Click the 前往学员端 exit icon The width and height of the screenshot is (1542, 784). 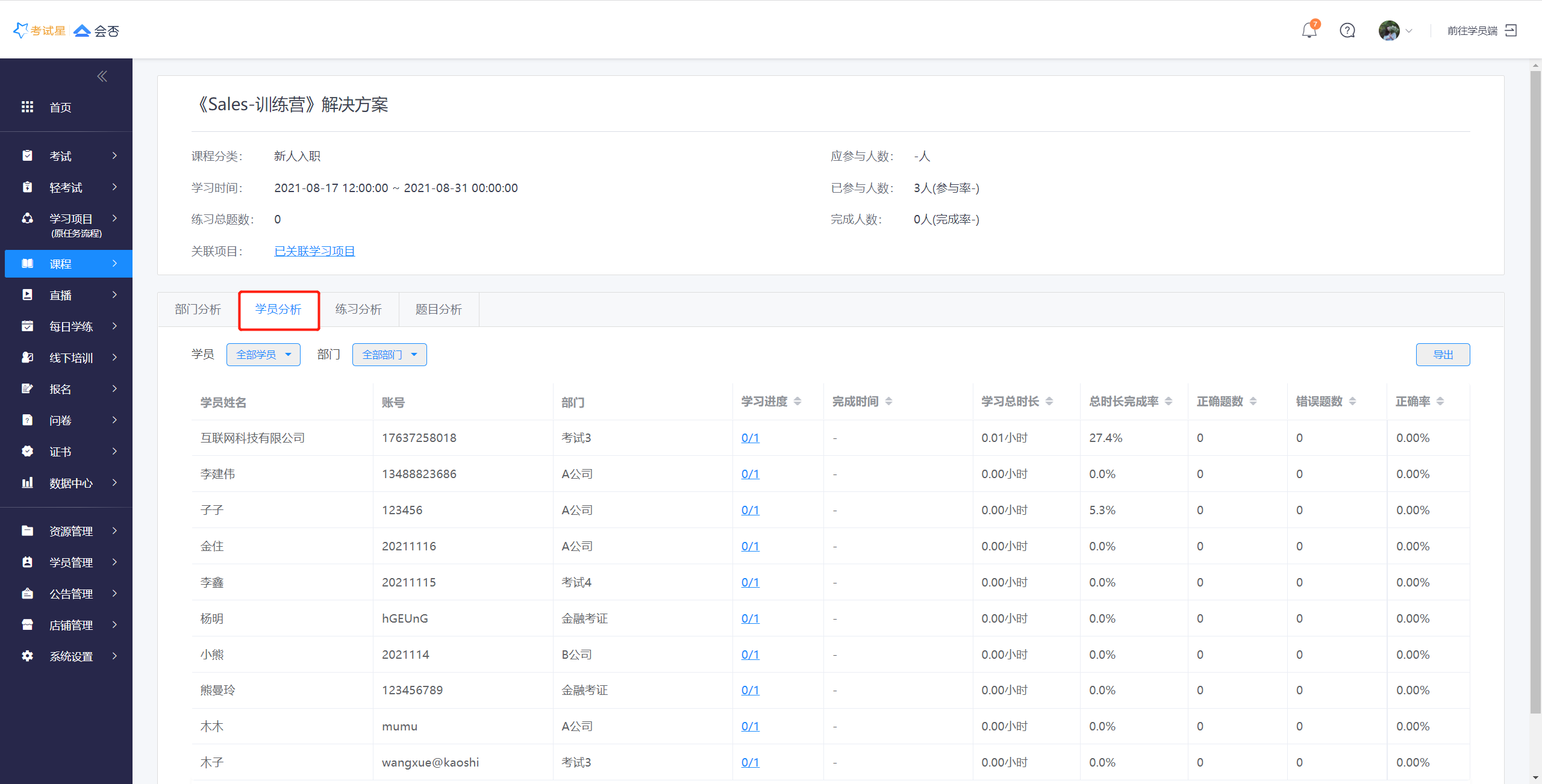1511,31
